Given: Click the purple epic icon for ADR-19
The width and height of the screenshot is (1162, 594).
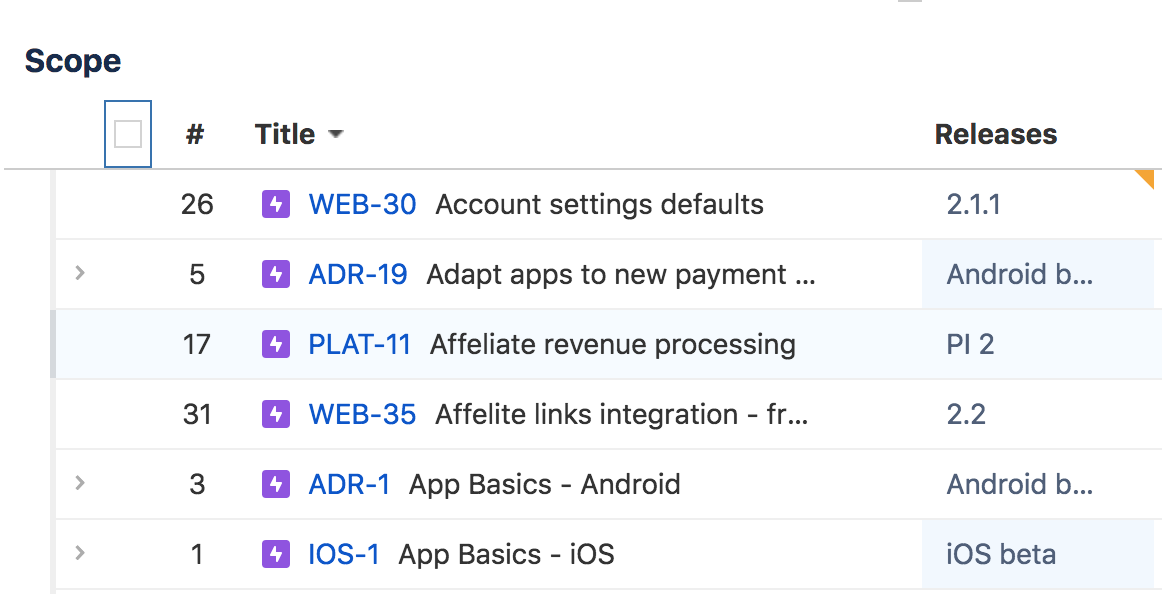Looking at the screenshot, I should pos(276,275).
